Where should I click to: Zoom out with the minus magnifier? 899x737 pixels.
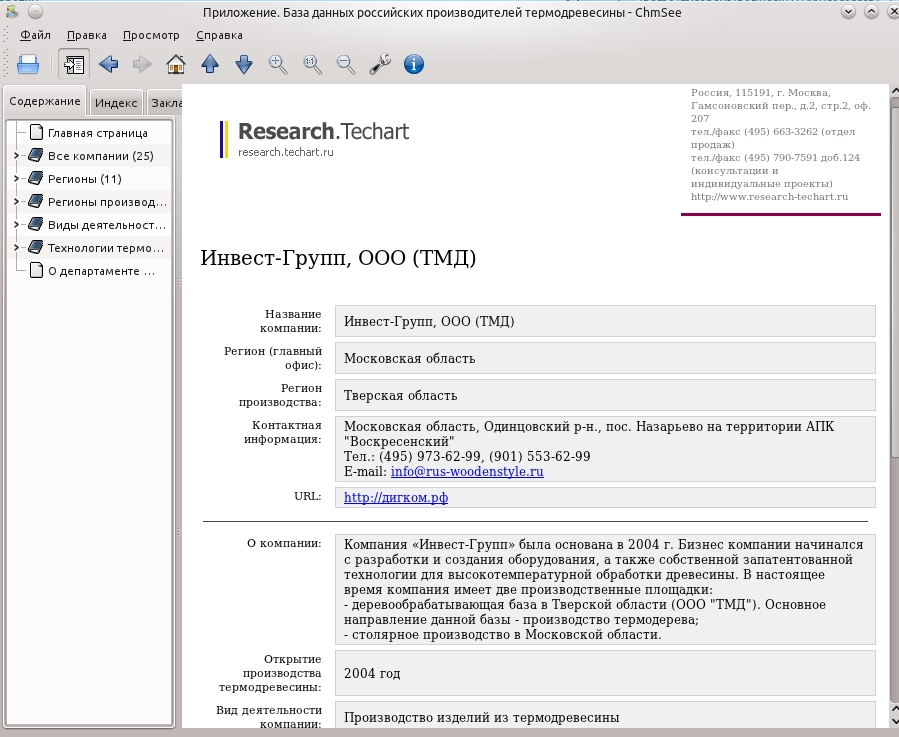click(346, 64)
